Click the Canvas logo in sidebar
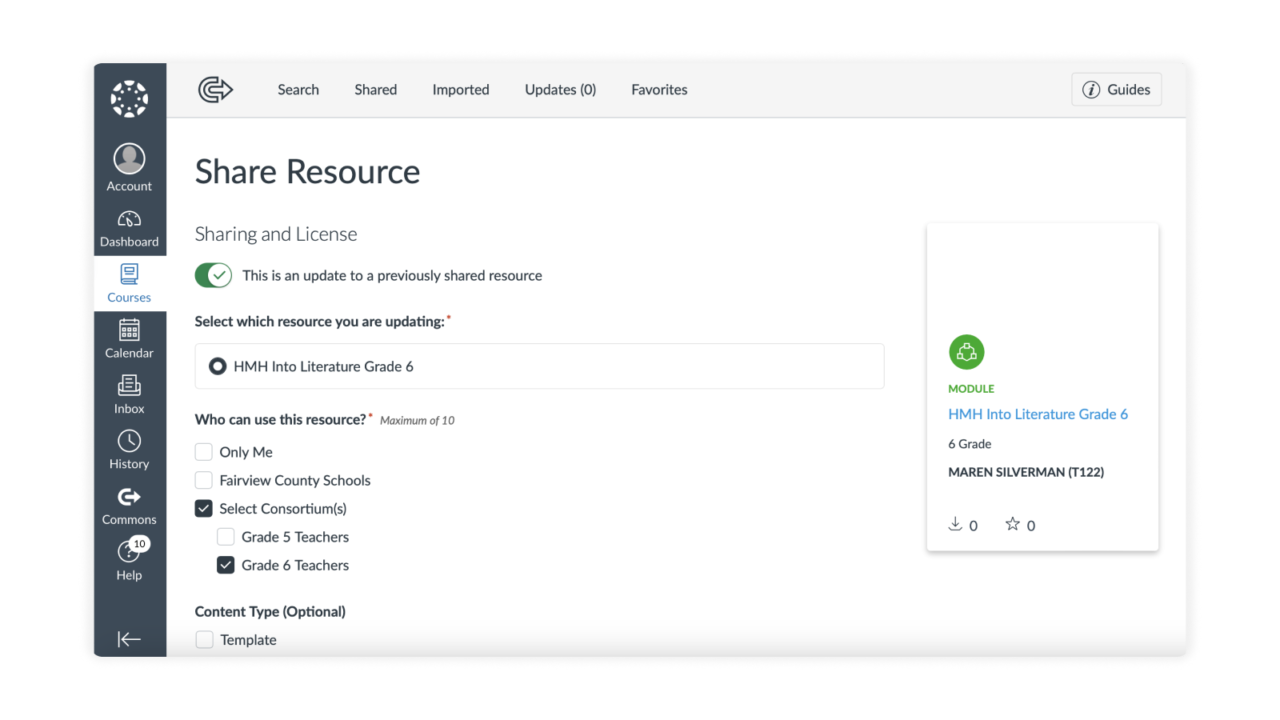The height and width of the screenshot is (720, 1280). 129,99
